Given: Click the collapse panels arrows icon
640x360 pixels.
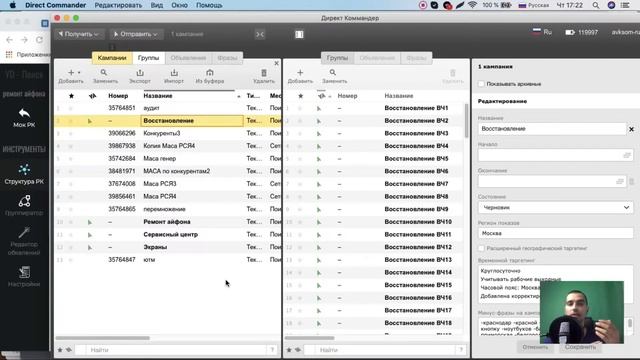Looking at the screenshot, I should tap(260, 34).
